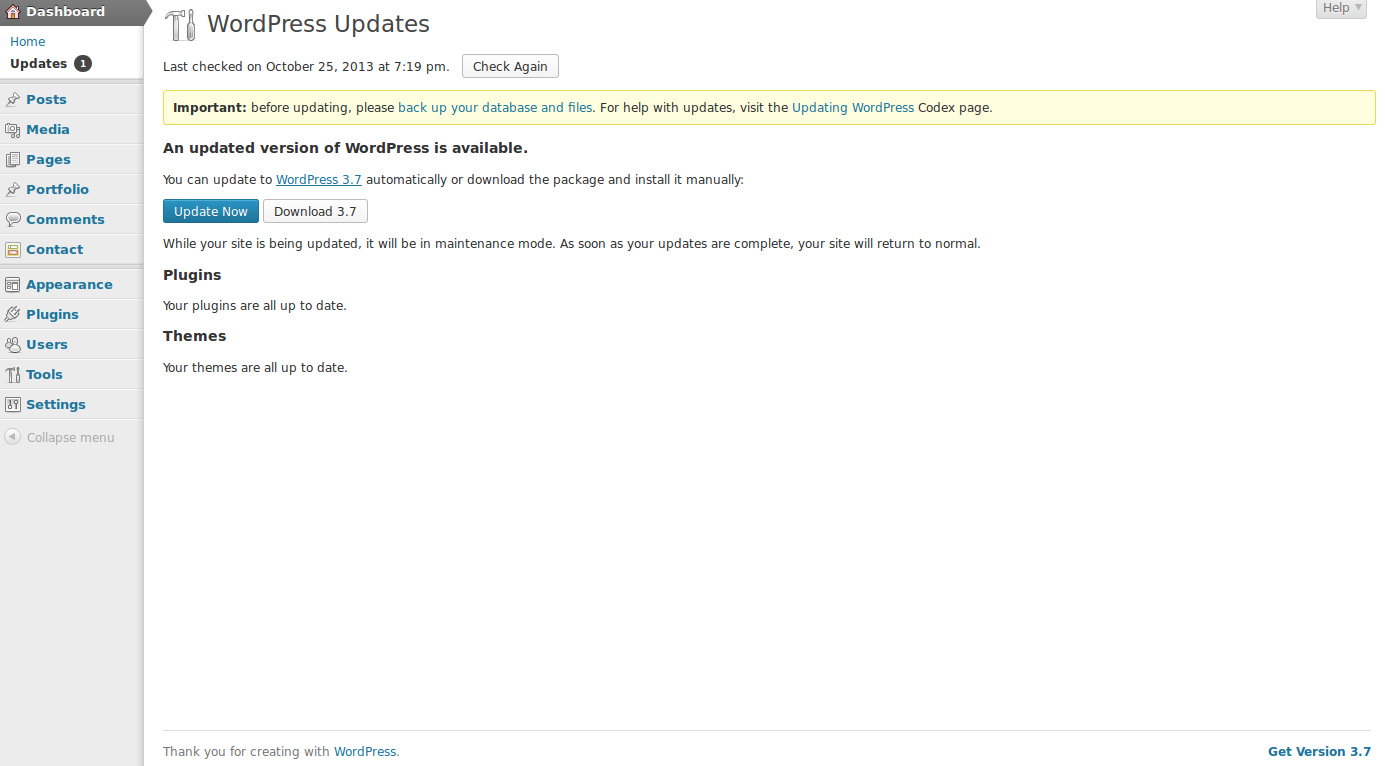Click the Plugins plug icon
Screen dimensions: 1385x766
13,315
